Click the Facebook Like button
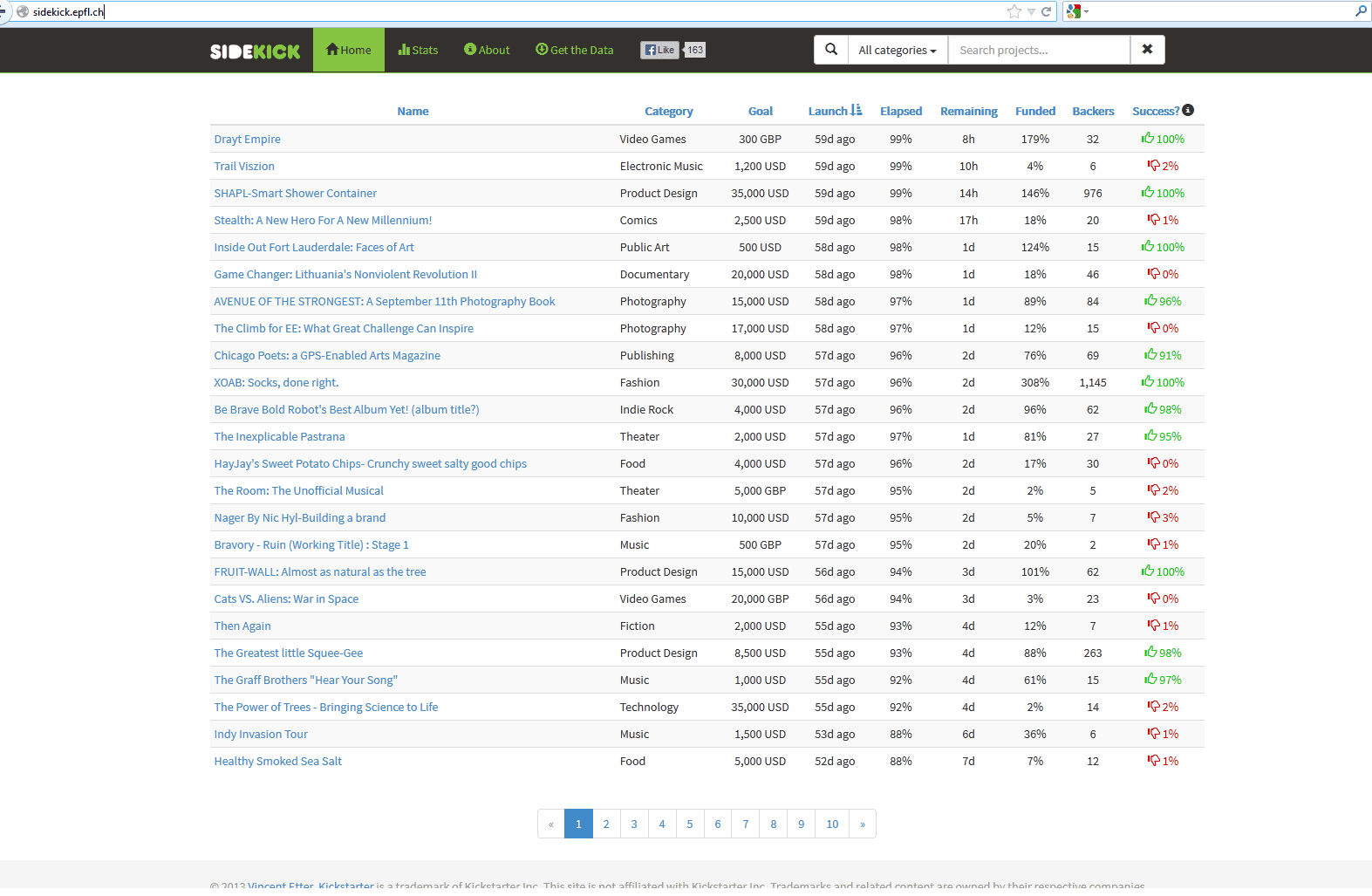1372x896 pixels. [x=659, y=50]
